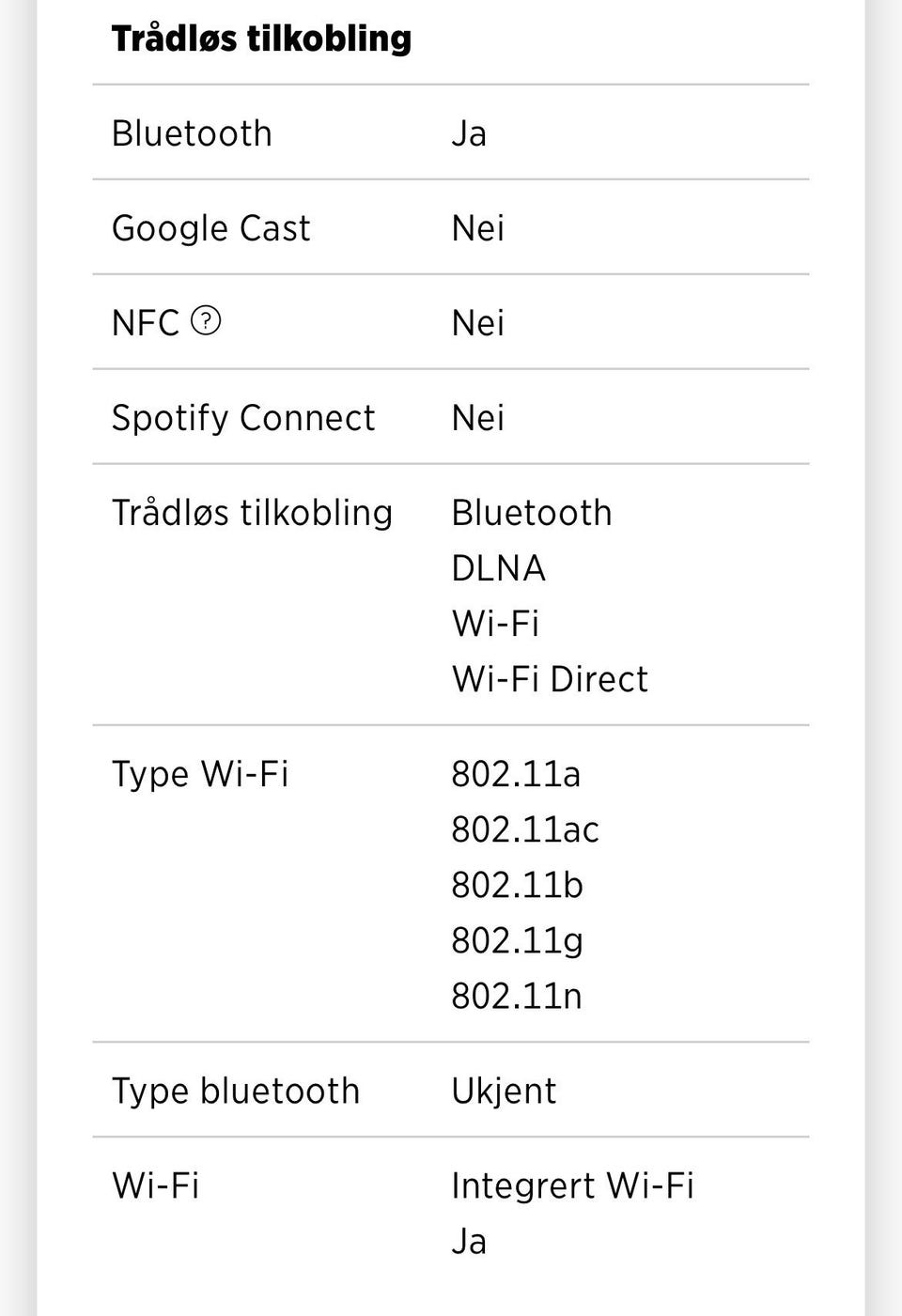This screenshot has width=902, height=1316.
Task: Tap the Type Wi-Fi row label
Action: pyautogui.click(x=200, y=775)
